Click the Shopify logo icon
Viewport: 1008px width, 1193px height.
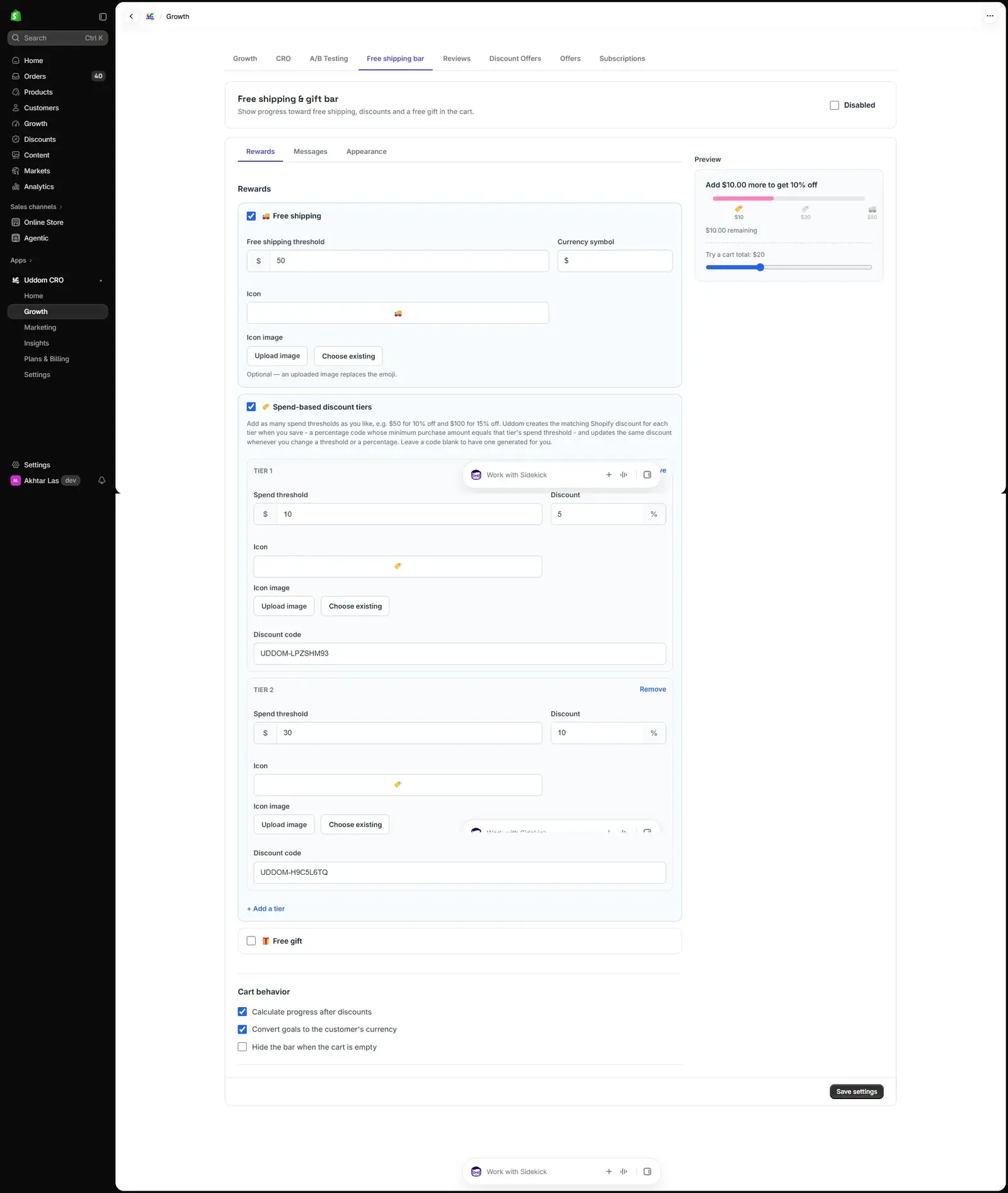[16, 16]
